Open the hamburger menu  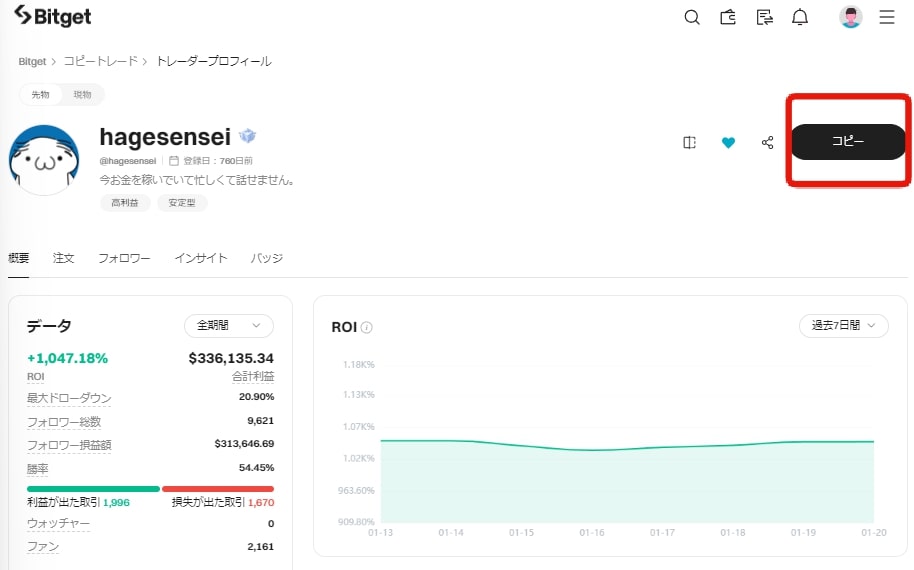(887, 17)
